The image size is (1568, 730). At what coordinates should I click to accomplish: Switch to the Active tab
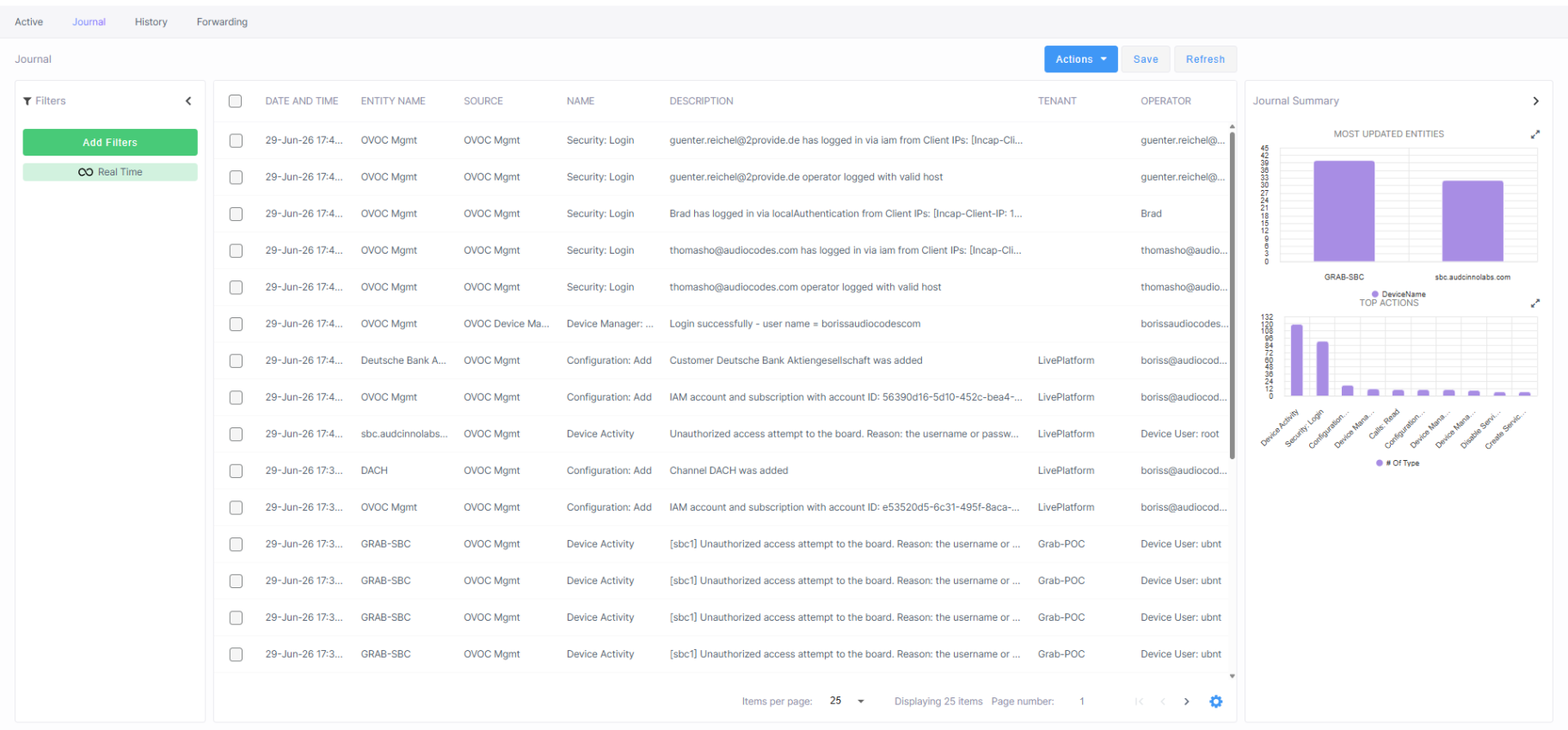tap(28, 22)
